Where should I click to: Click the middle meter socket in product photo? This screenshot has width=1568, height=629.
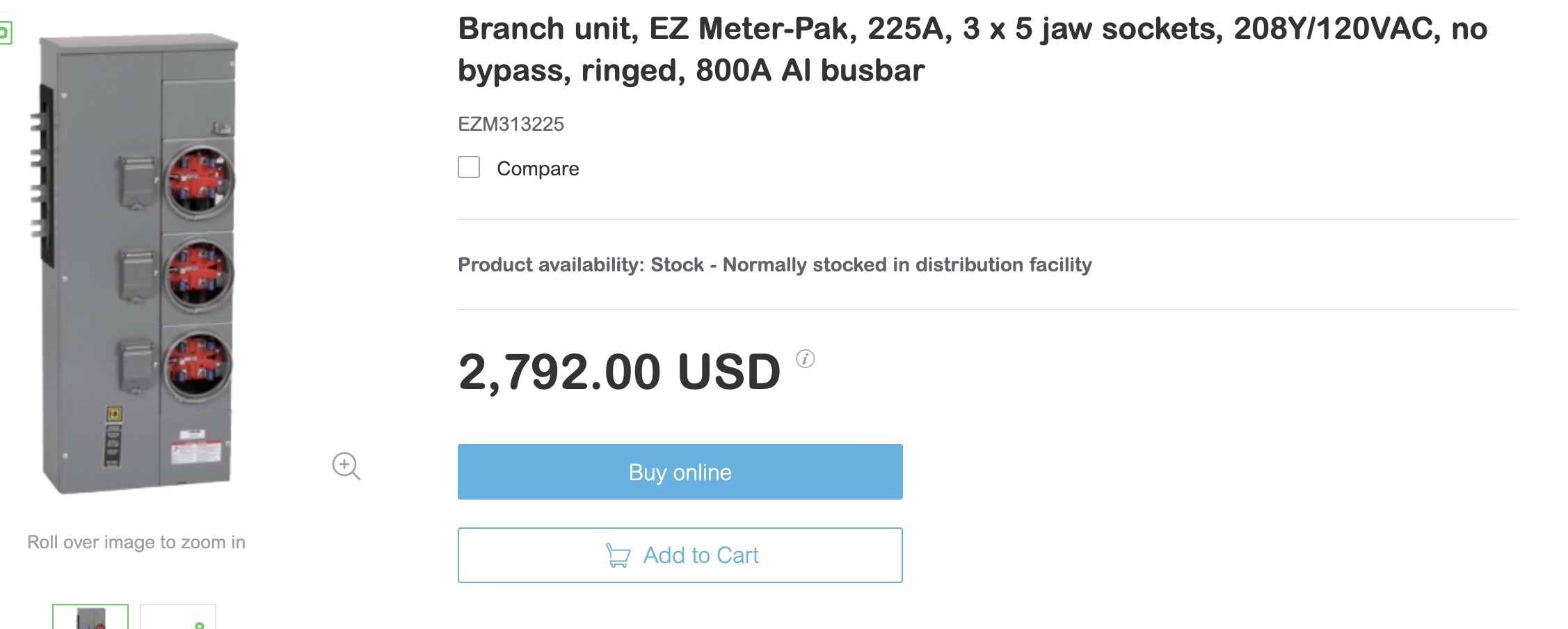point(199,274)
